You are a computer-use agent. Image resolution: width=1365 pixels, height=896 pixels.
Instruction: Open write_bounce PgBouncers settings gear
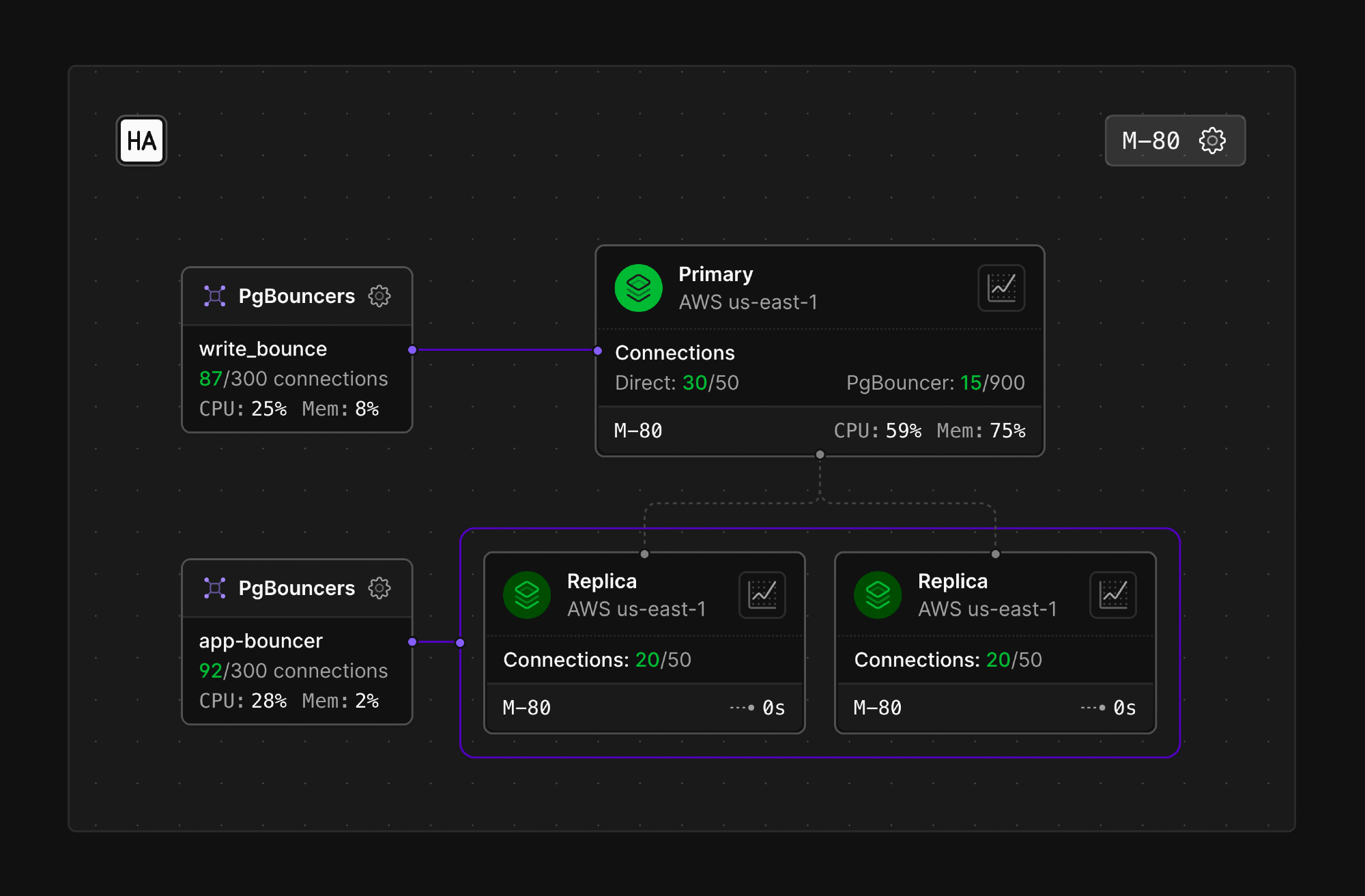pos(379,296)
